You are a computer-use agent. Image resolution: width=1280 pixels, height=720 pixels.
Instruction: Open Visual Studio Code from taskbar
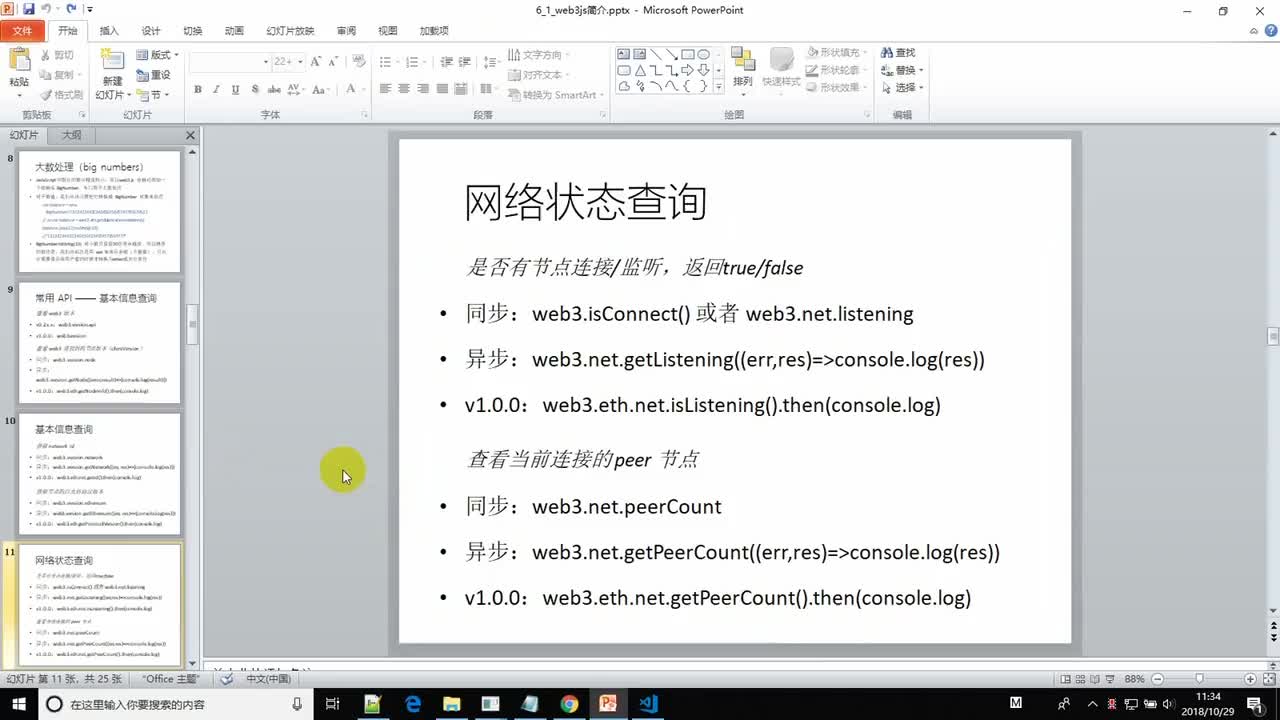coord(648,704)
